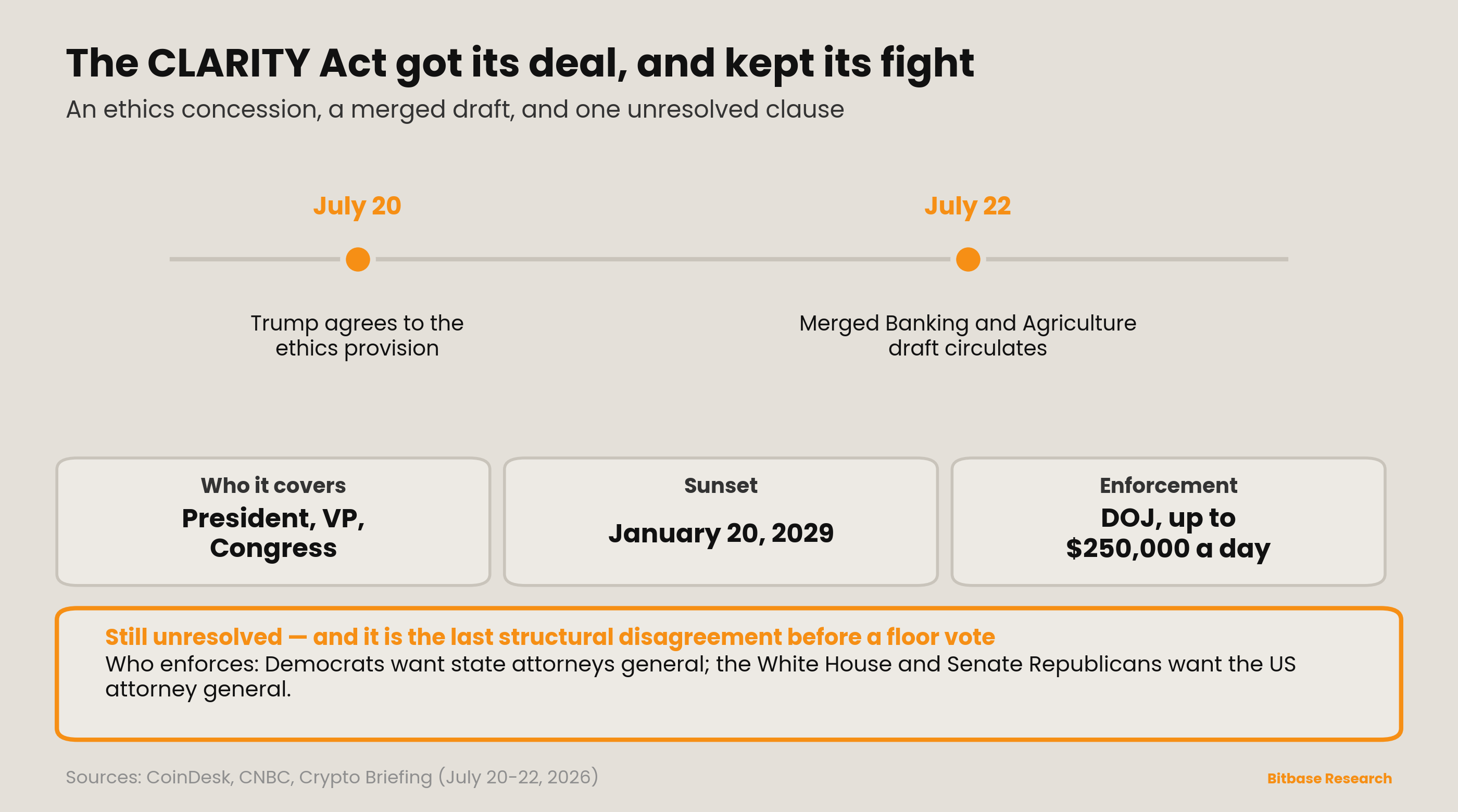1458x812 pixels.
Task: Select the orange July 22 date label
Action: click(x=968, y=207)
